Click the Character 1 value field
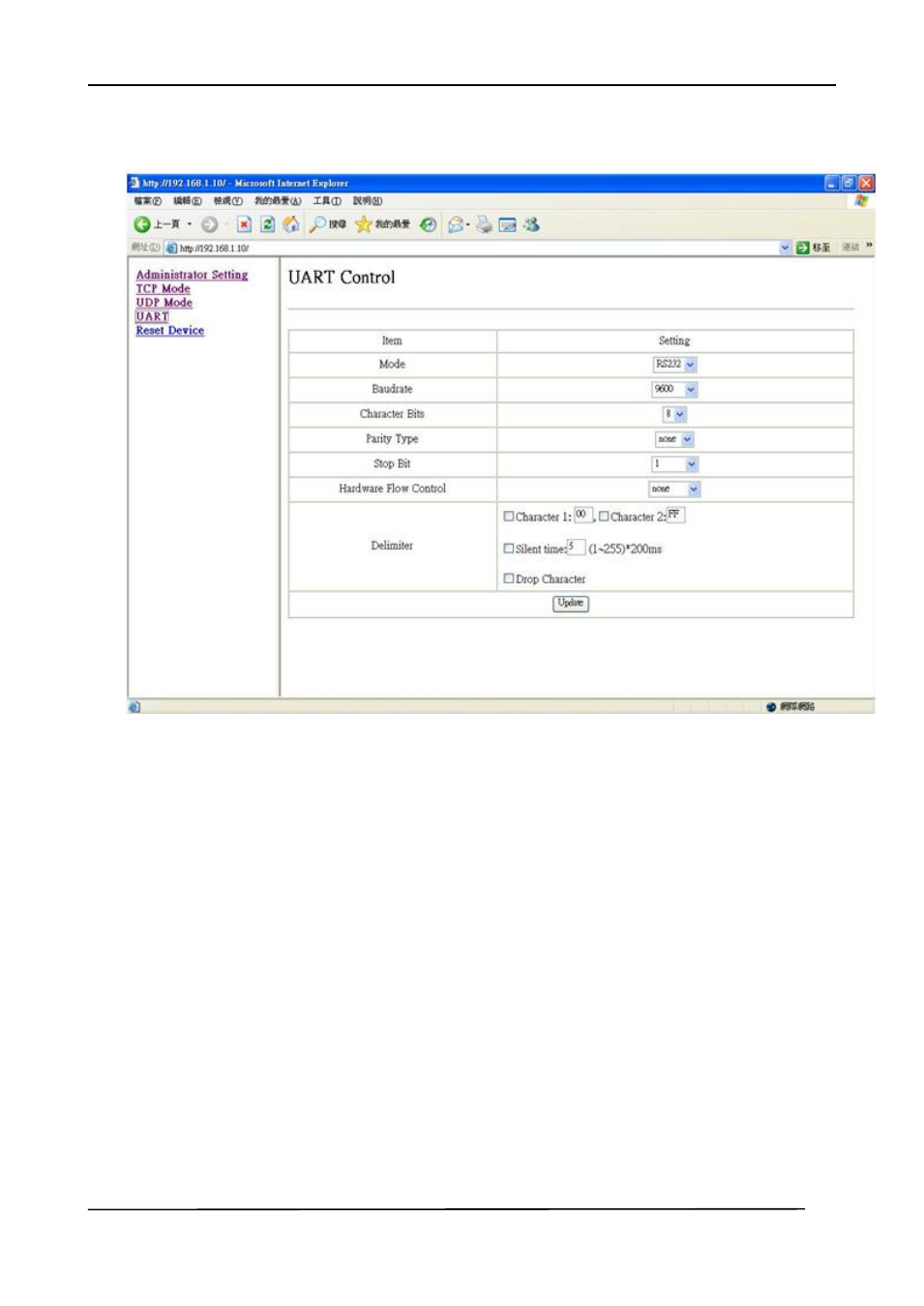Viewport: 924px width, 1306px height. coord(582,515)
